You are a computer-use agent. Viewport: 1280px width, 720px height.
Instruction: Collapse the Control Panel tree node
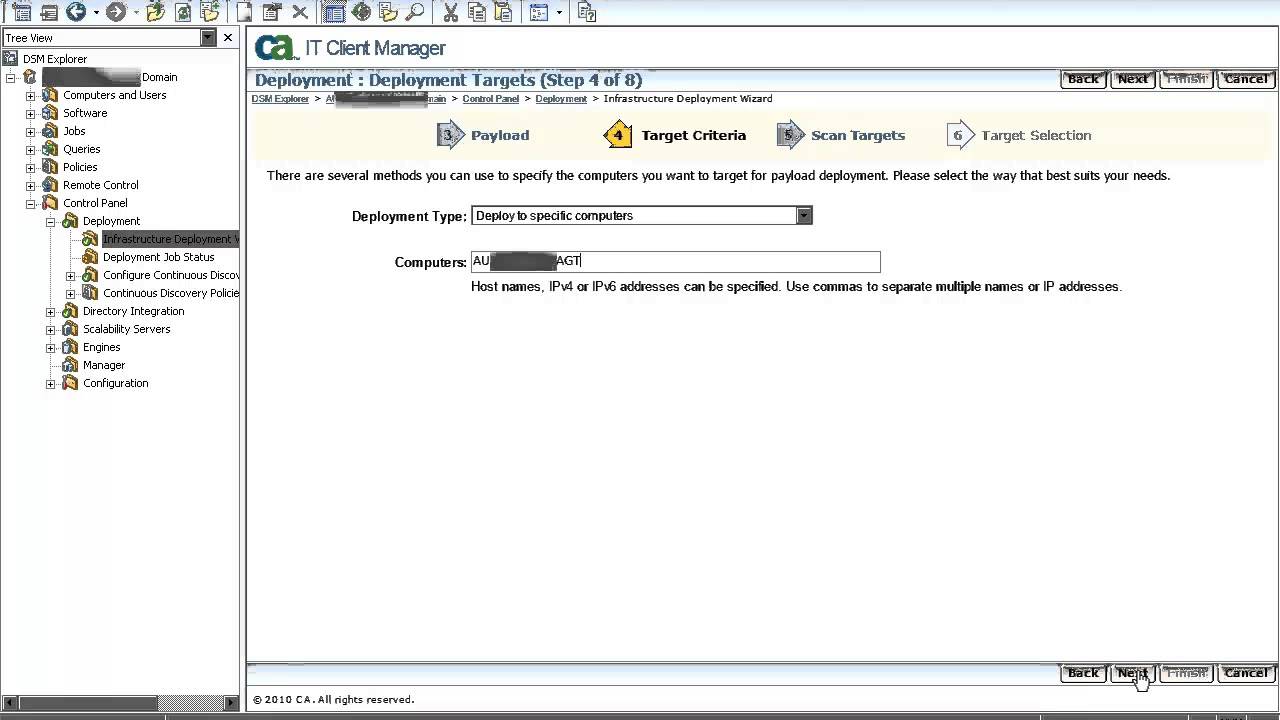pyautogui.click(x=30, y=204)
